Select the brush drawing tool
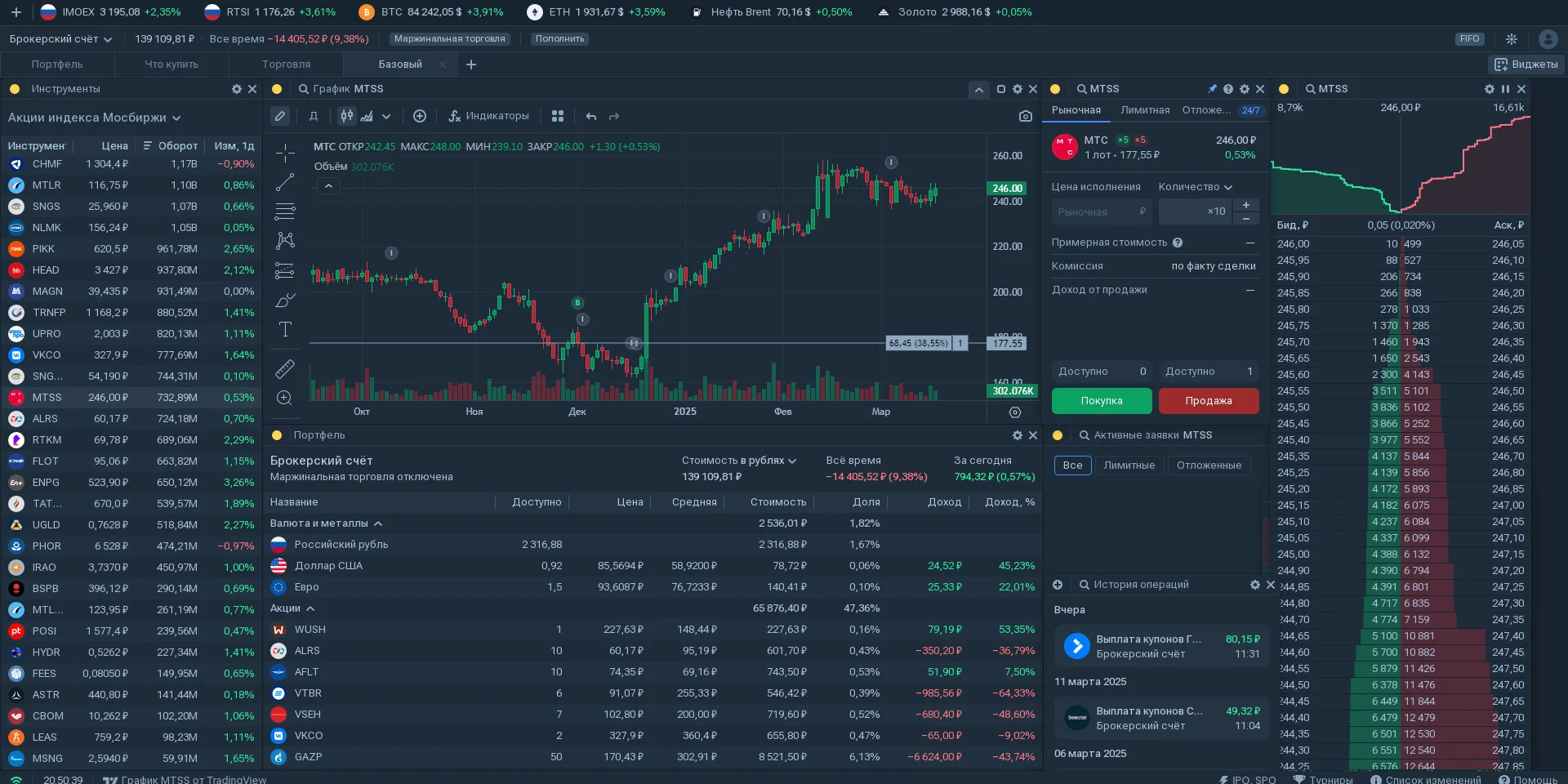Screen dimensions: 1568x784 point(285,301)
